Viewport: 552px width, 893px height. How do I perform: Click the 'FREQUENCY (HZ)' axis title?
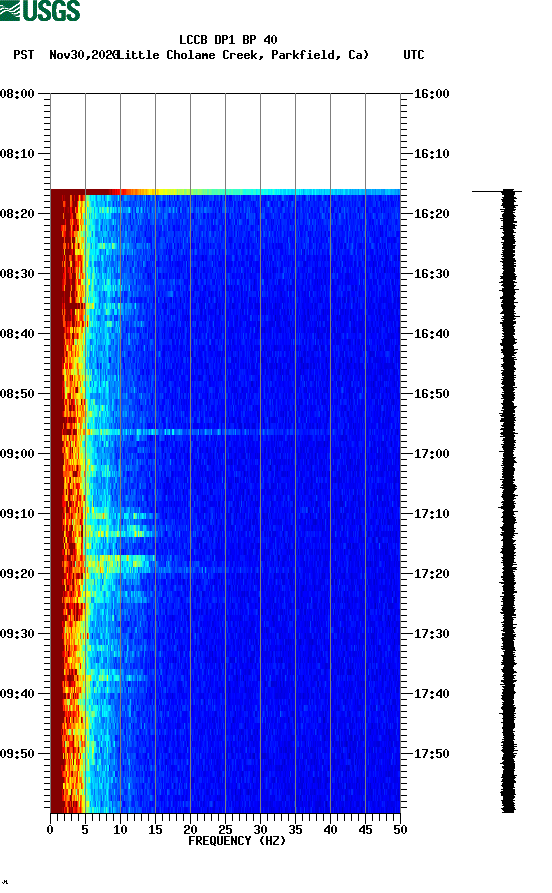[236, 841]
